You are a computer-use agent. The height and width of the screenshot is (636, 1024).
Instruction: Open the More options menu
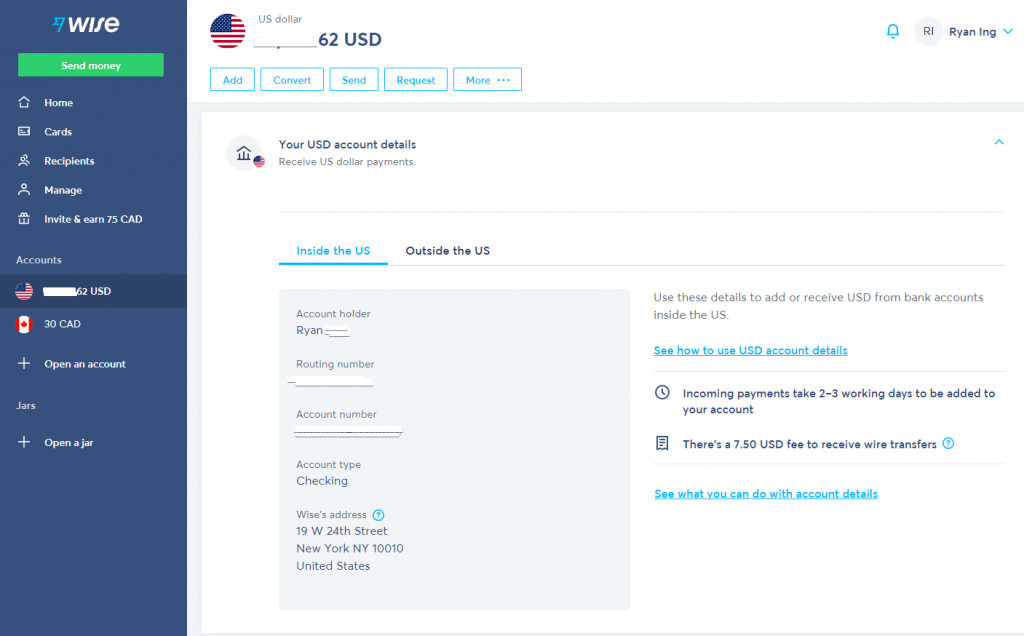pos(487,80)
